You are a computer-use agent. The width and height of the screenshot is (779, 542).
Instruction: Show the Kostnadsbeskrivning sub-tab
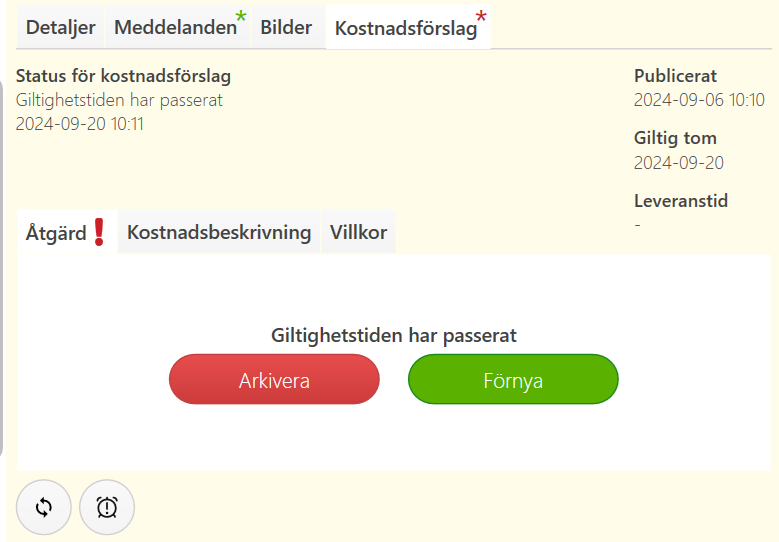point(219,232)
